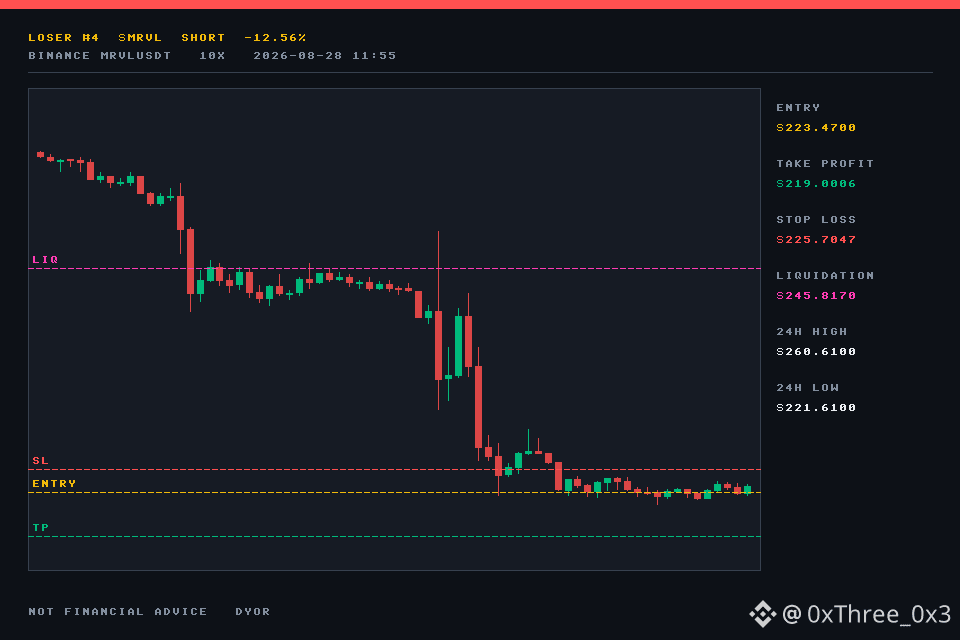This screenshot has height=640, width=960.
Task: Click the LIQUIDATION heading
Action: [825, 276]
